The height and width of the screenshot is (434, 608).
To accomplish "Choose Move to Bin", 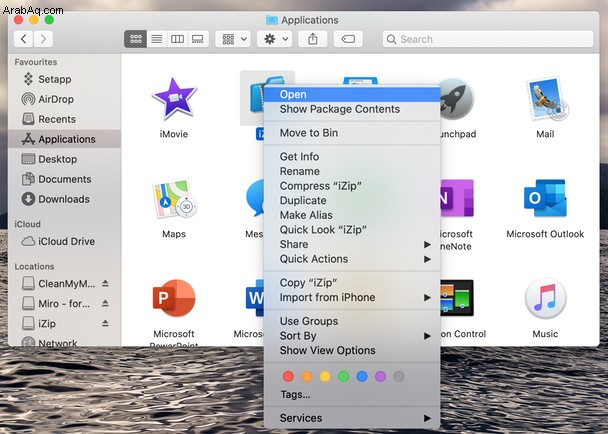I will [x=352, y=133].
